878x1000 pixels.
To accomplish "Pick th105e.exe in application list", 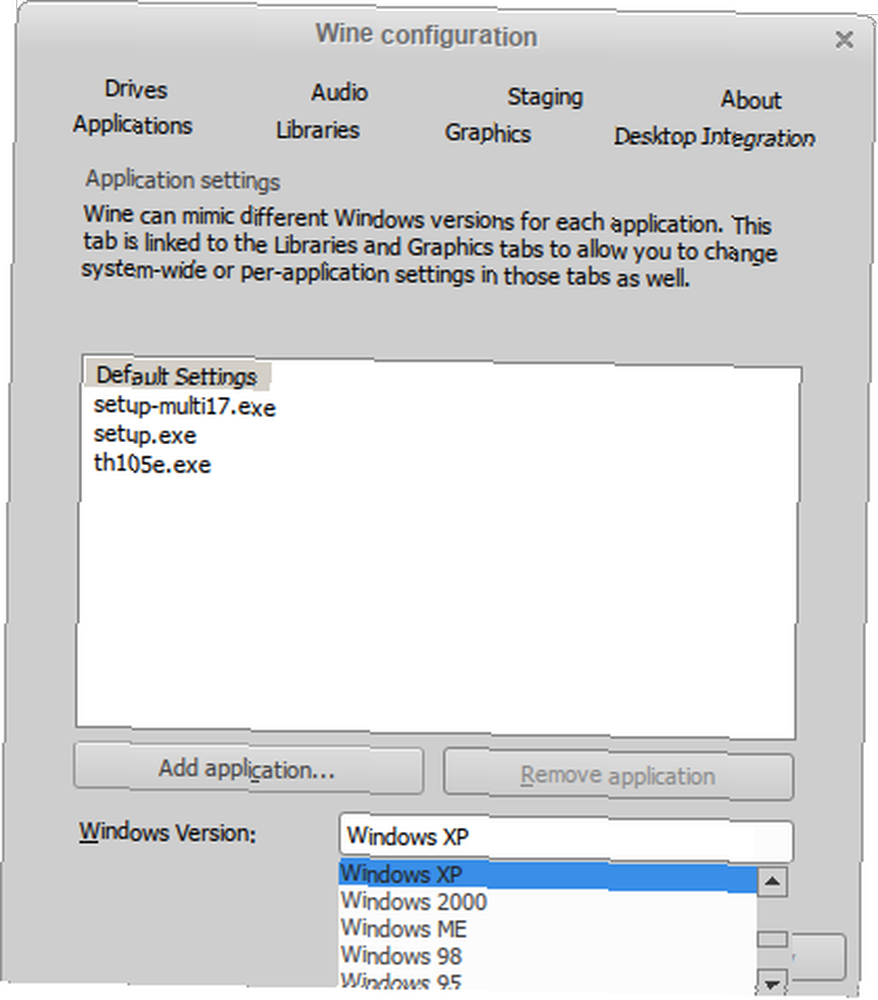I will (152, 463).
